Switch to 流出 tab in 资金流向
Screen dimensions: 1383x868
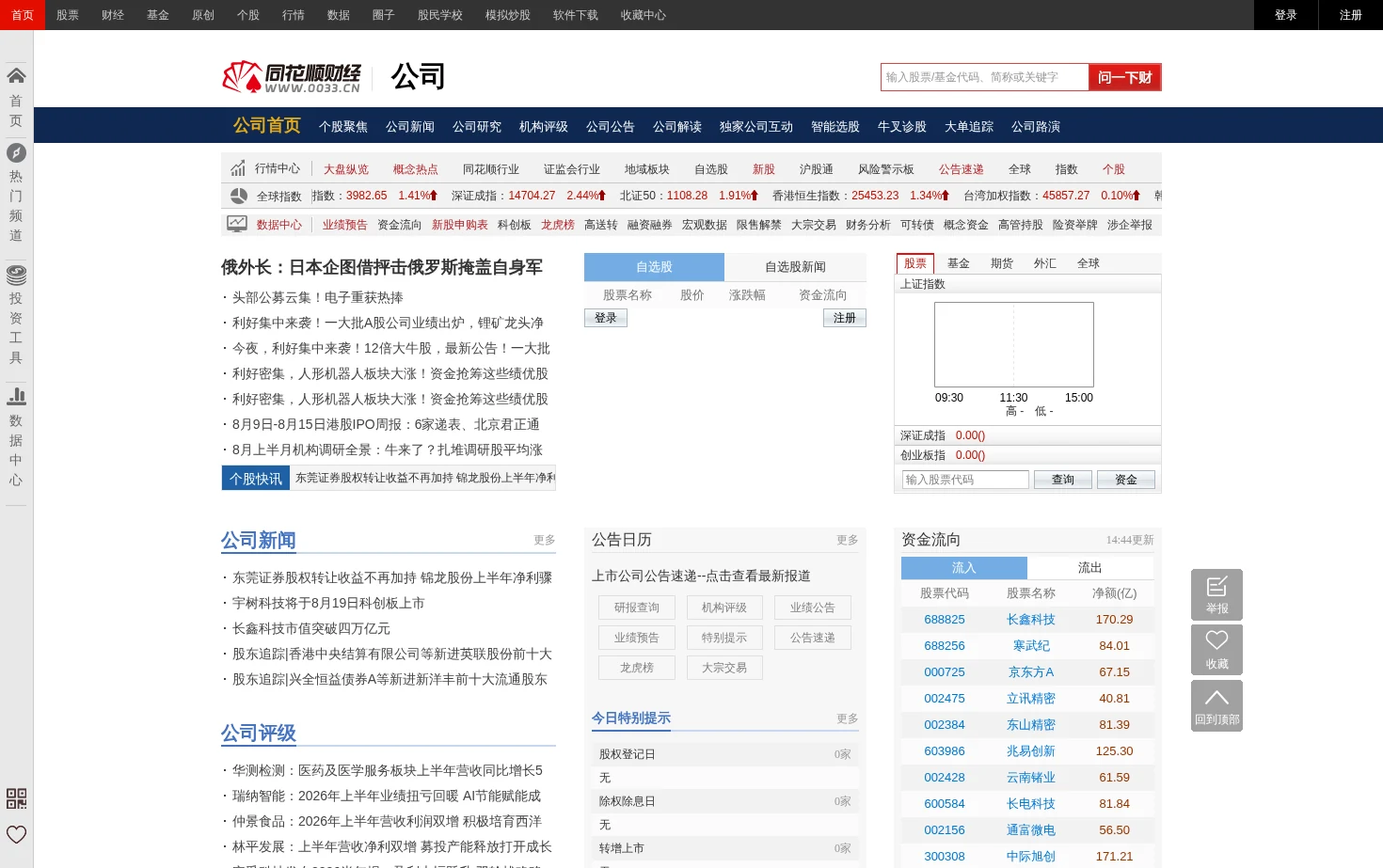1090,568
